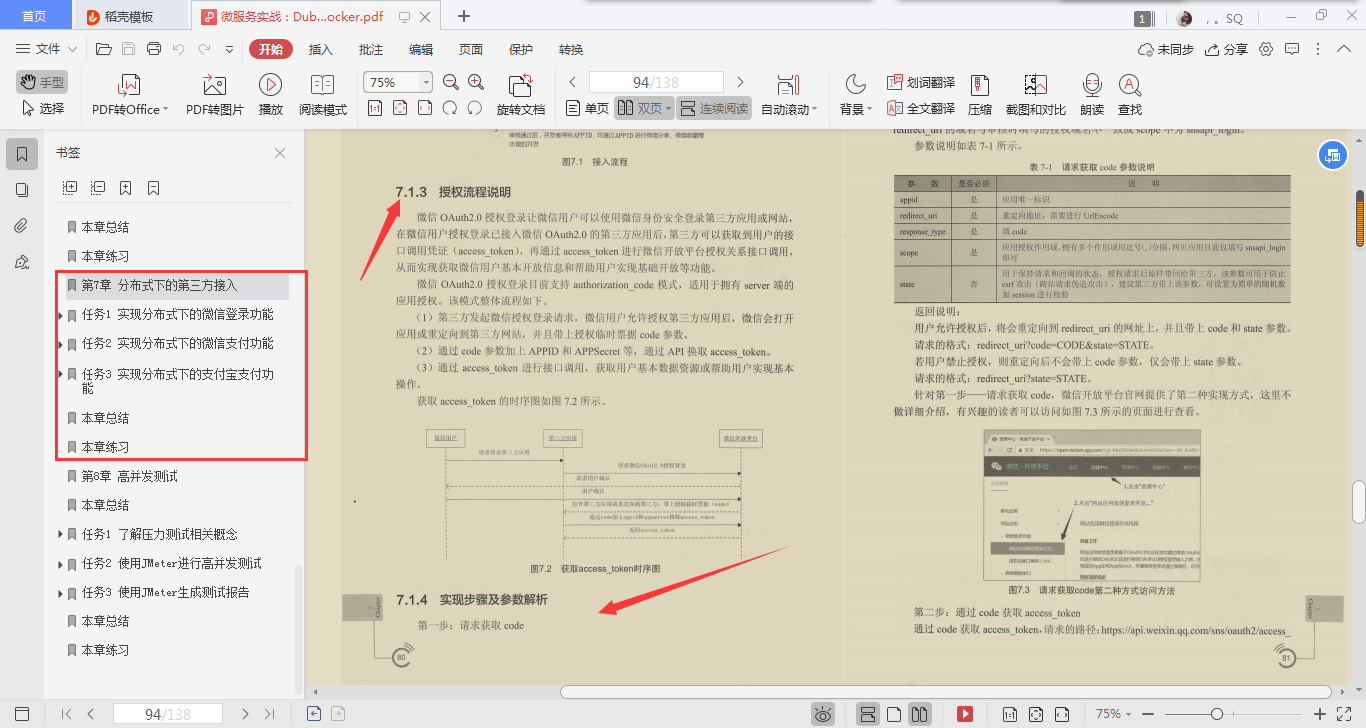Switch to 编辑 ribbon tab
Screen dimensions: 1366x728
point(421,49)
